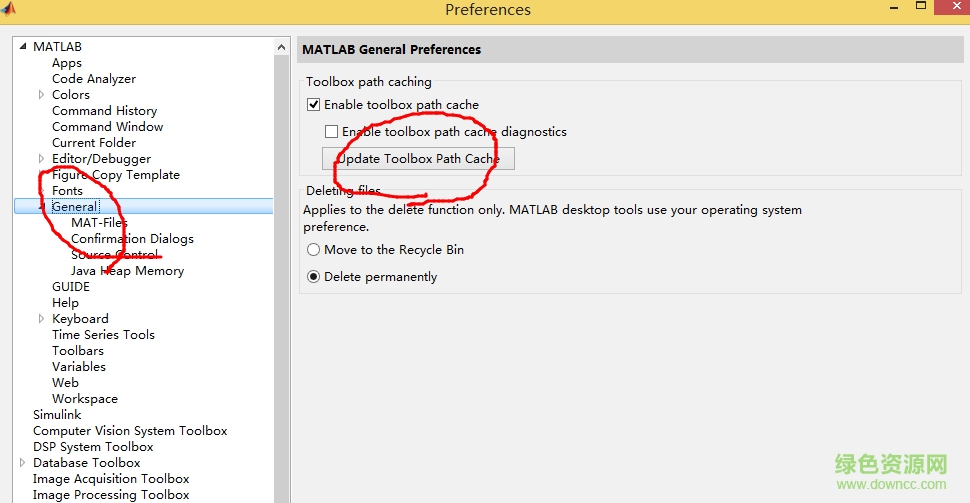Viewport: 970px width, 503px height.
Task: Select Computer Vision System Toolbox
Action: coord(130,431)
